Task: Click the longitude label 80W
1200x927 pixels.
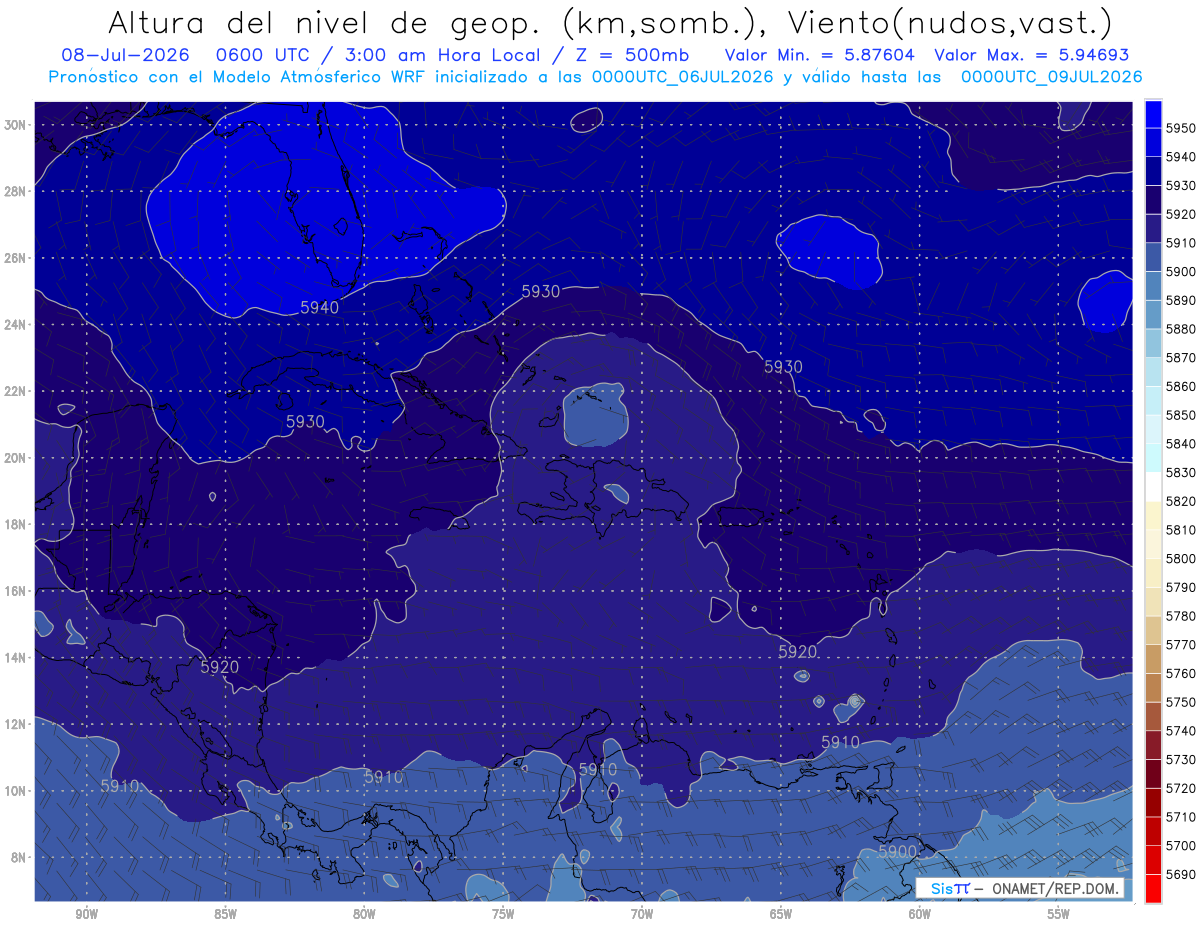Action: (x=364, y=914)
